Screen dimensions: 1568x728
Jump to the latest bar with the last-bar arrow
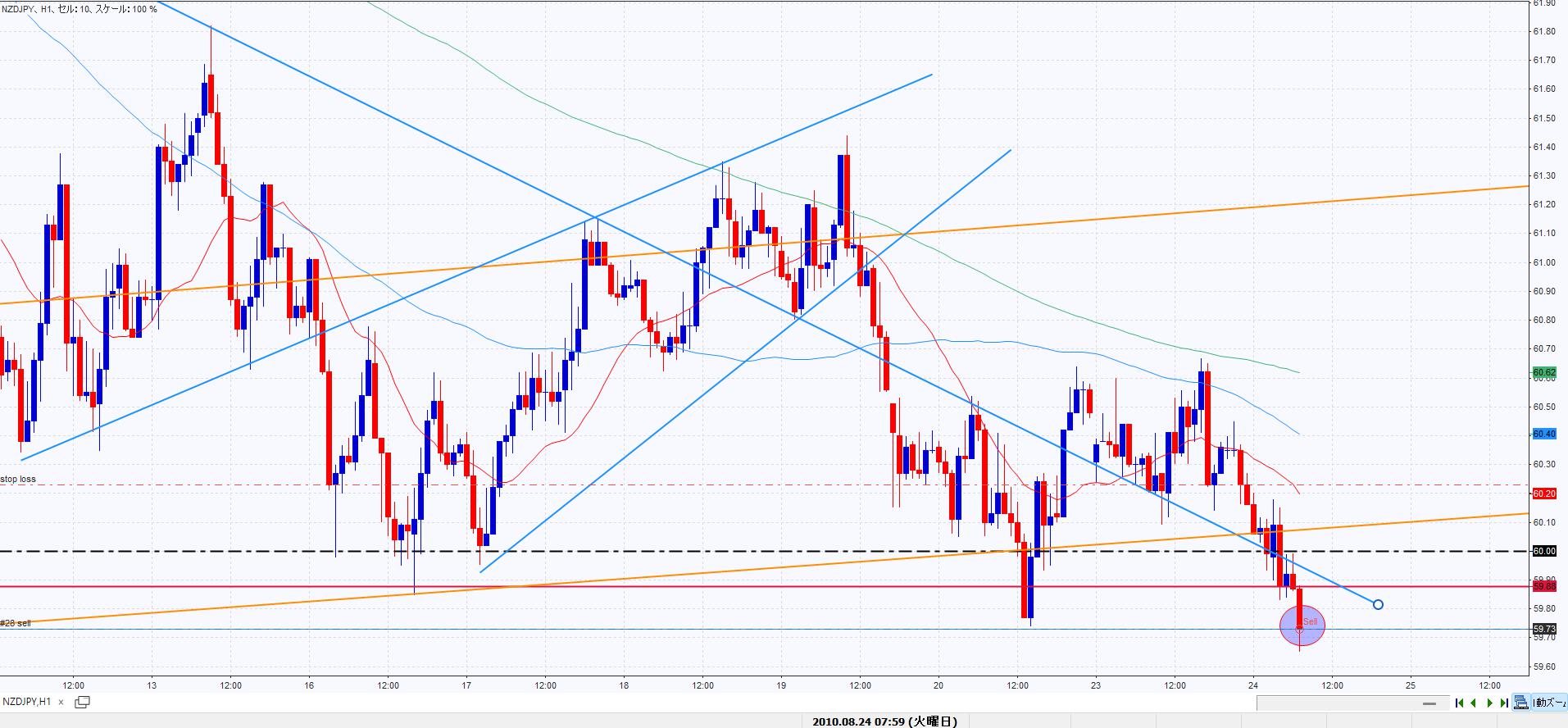(x=1504, y=703)
